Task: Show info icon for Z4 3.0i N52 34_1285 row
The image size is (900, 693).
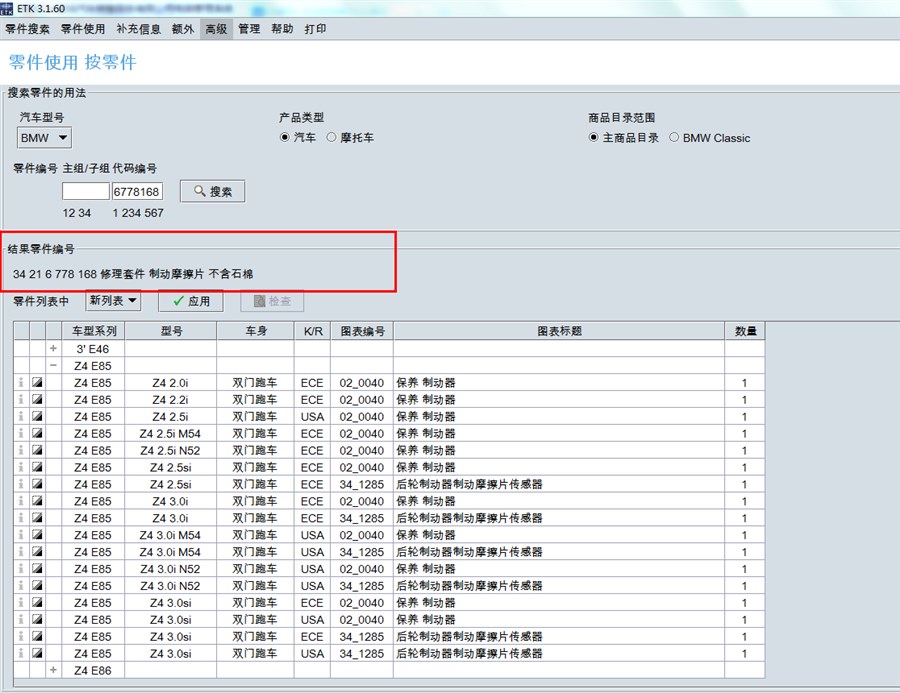Action: tap(21, 586)
